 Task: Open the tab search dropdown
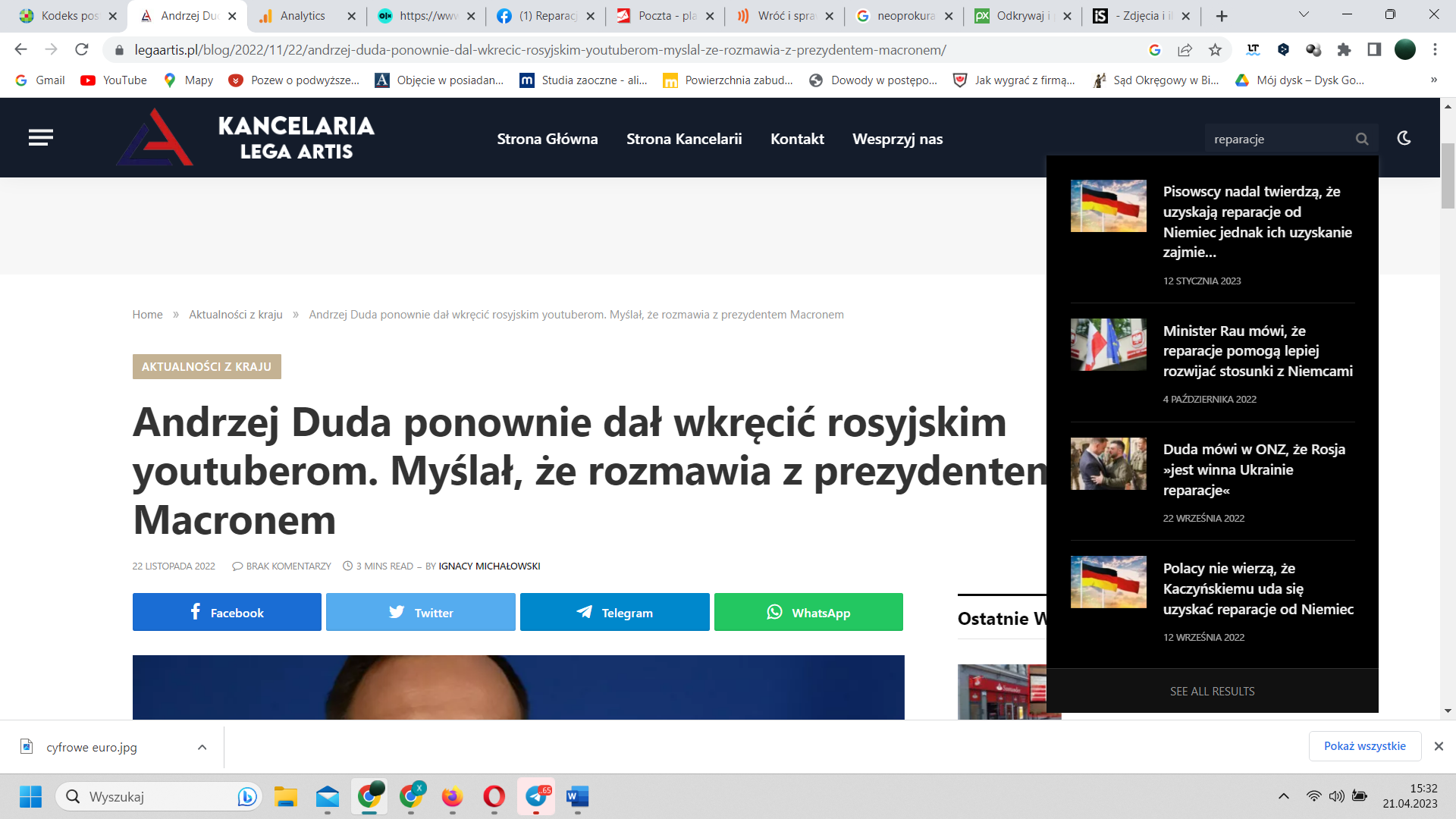coord(1304,15)
